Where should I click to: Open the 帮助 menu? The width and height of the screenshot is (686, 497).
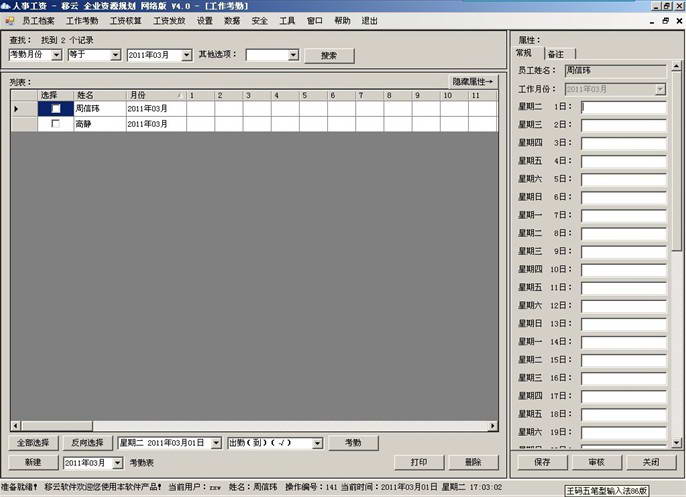(342, 21)
